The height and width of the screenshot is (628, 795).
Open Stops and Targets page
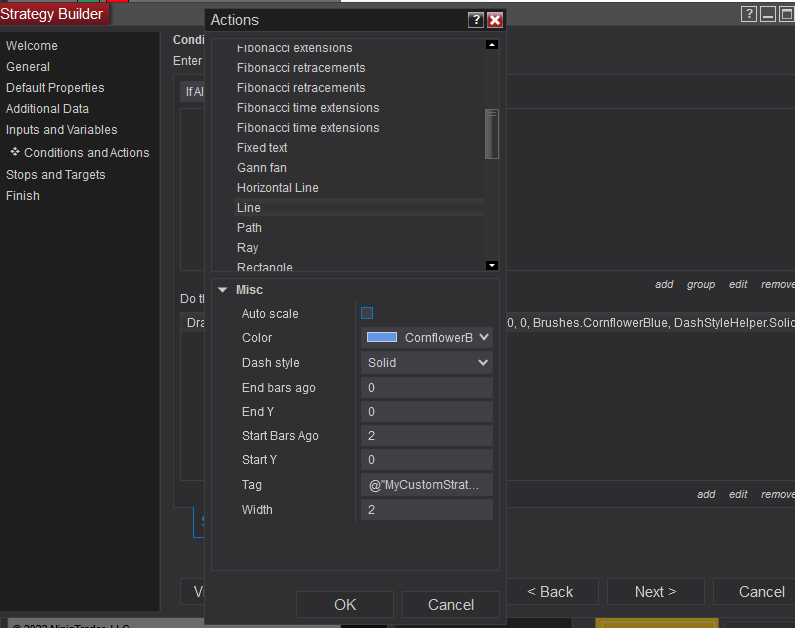pos(56,175)
